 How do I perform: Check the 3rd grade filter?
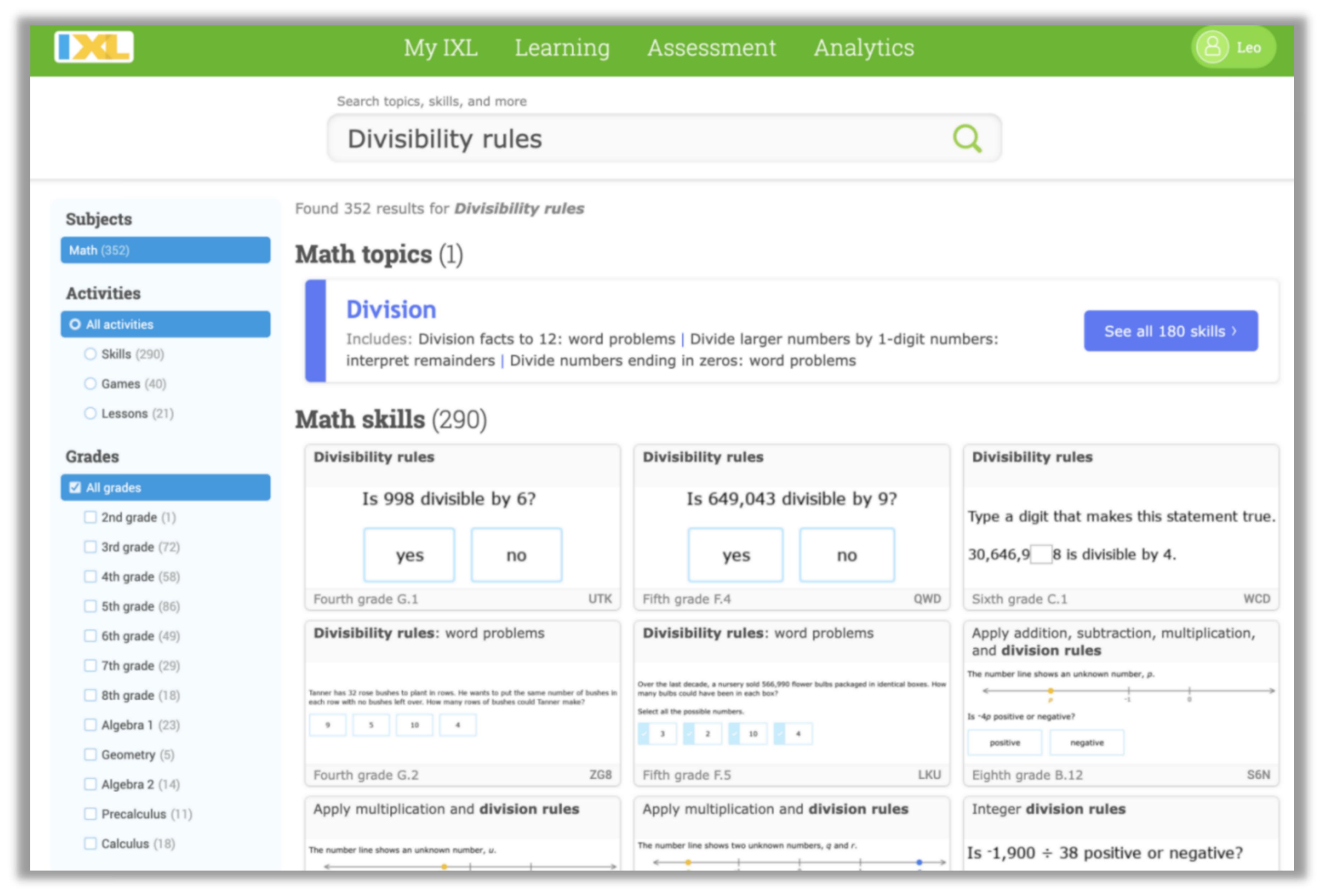point(90,546)
